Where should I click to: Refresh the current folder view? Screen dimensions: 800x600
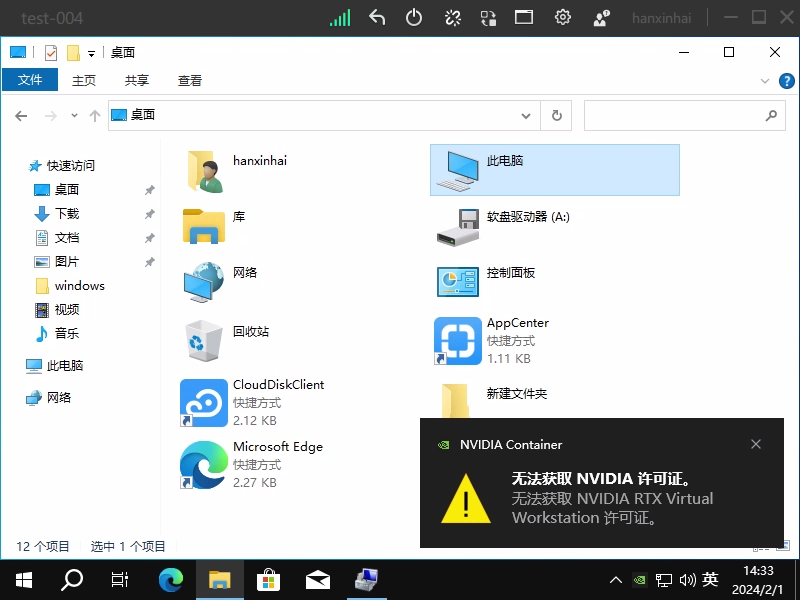pyautogui.click(x=557, y=116)
